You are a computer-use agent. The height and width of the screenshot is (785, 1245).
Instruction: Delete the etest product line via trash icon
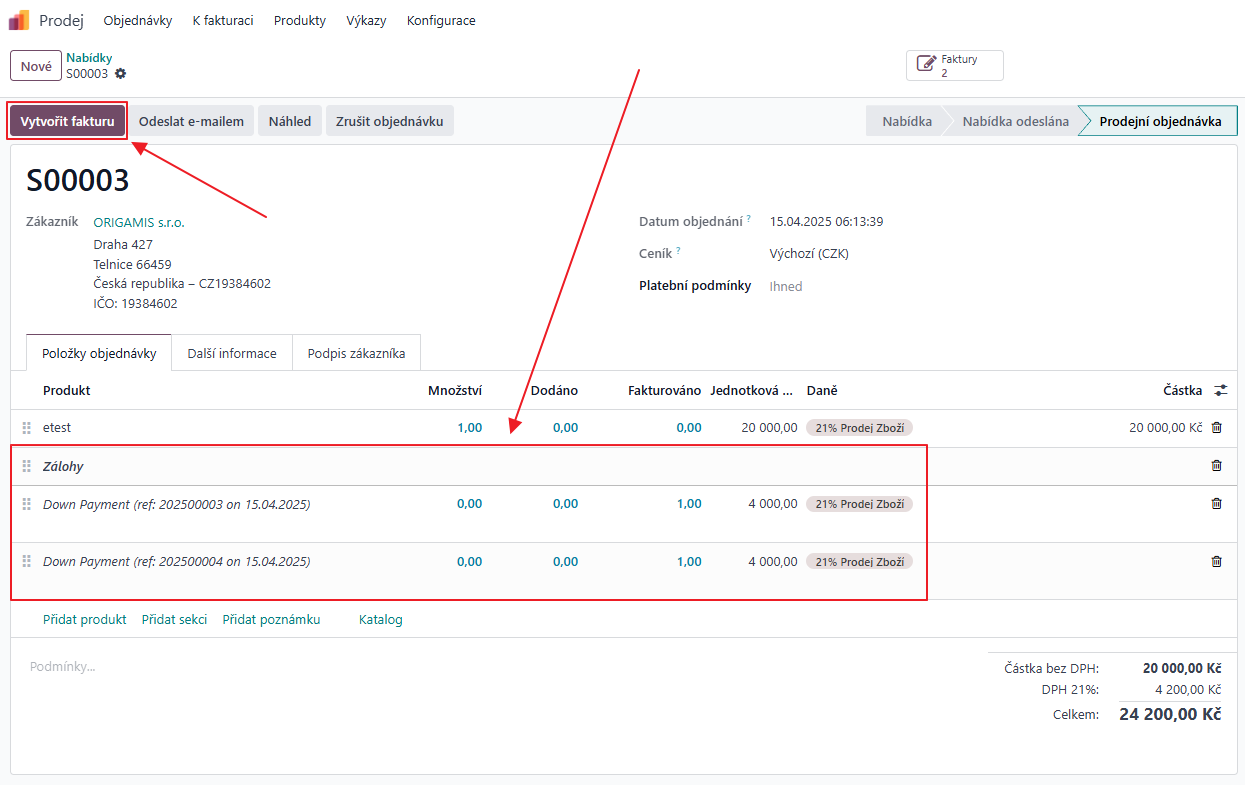click(1216, 428)
